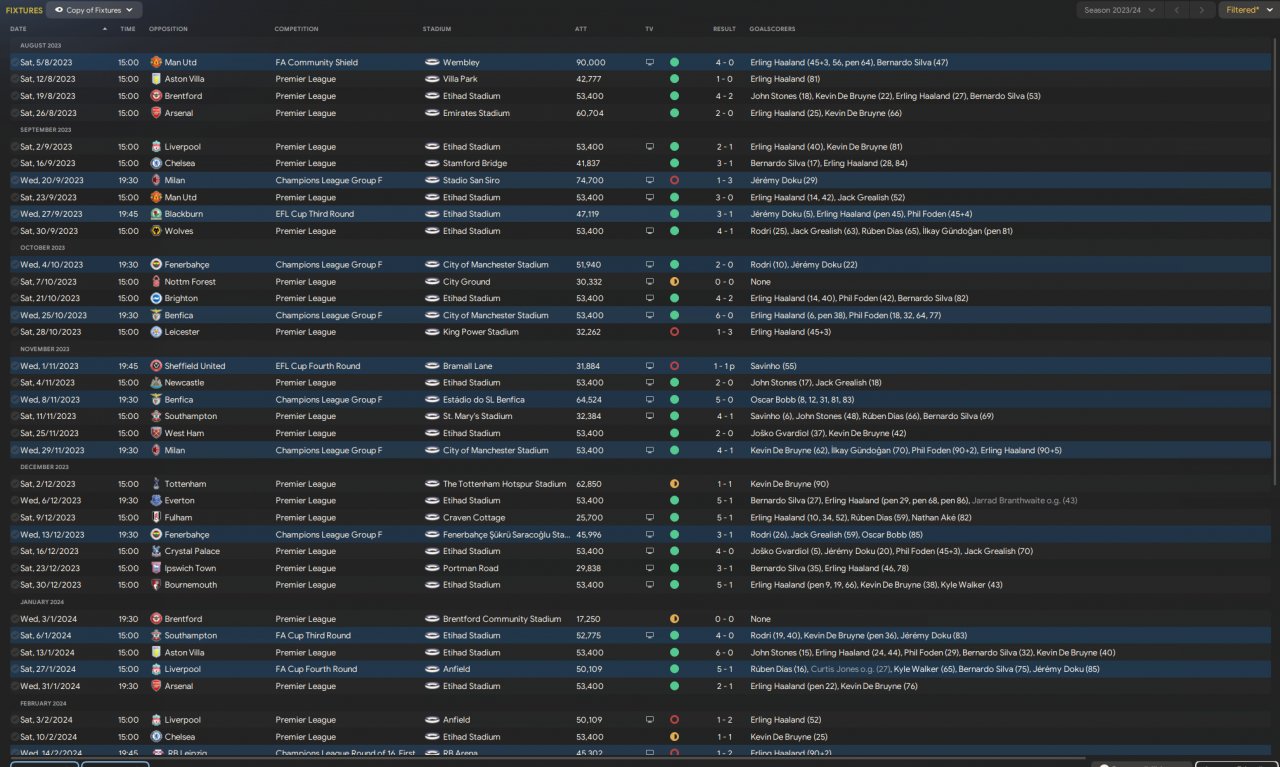Click the eye icon beside Copy of Fixtures

[58, 10]
